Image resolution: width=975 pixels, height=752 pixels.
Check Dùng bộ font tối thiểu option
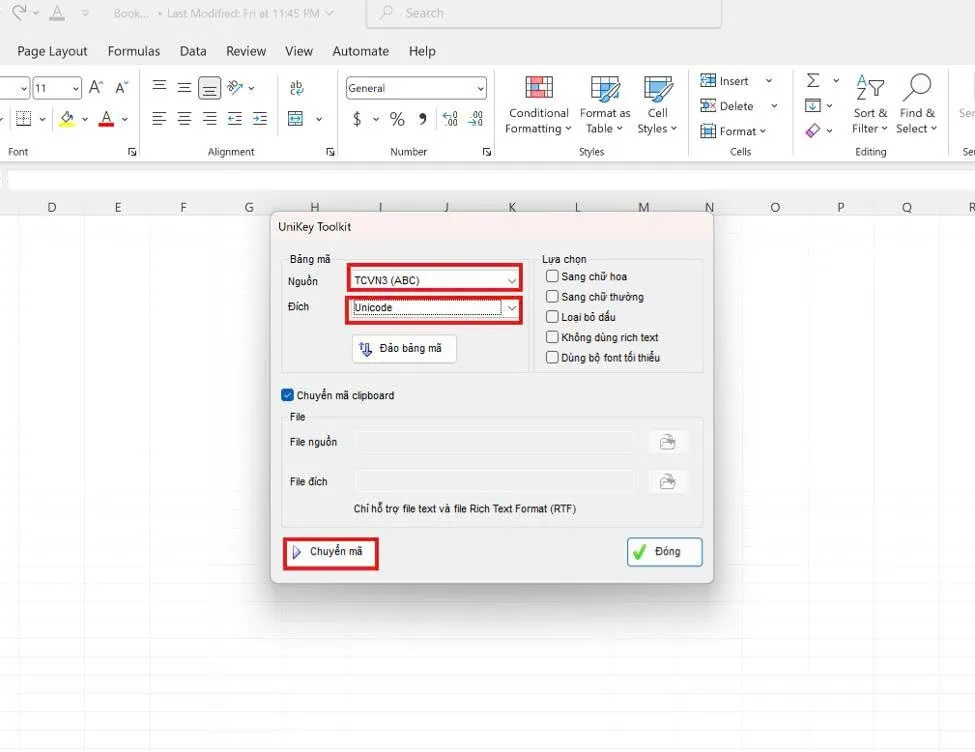[x=552, y=357]
